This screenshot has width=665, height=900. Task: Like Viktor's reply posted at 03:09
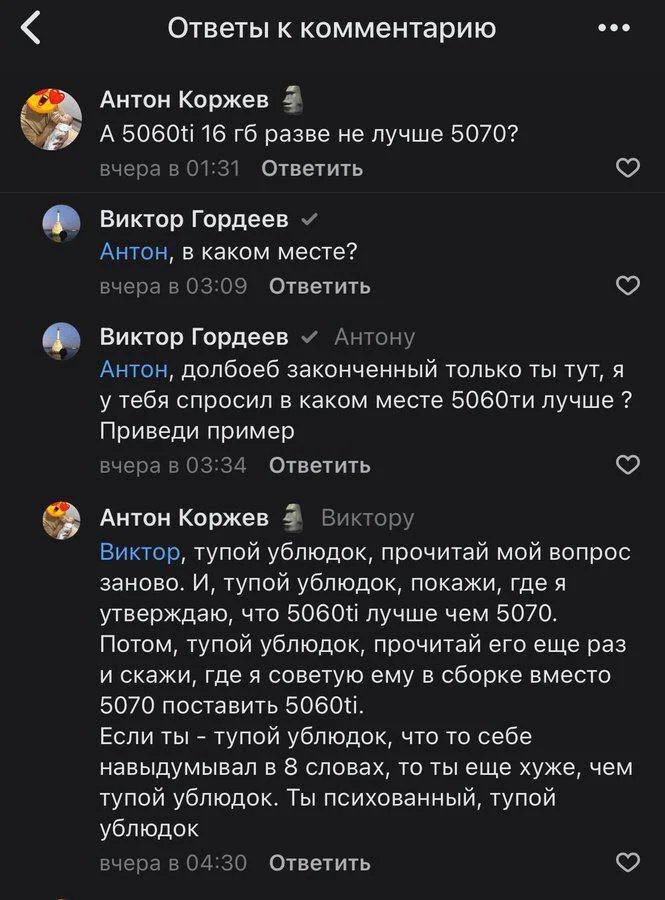tap(627, 286)
